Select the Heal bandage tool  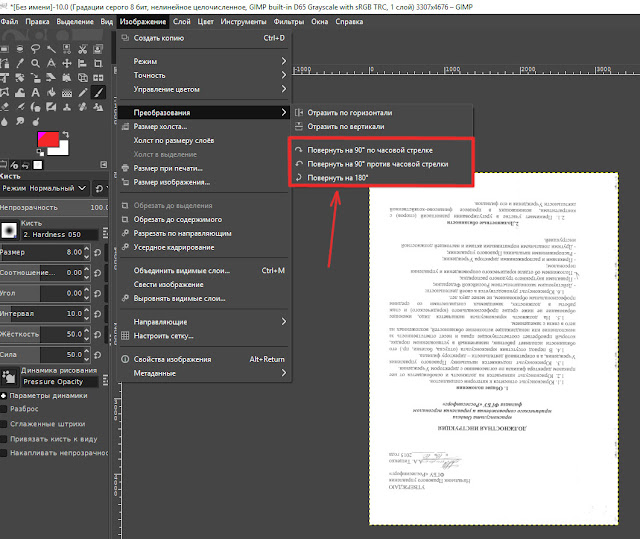(x=82, y=107)
